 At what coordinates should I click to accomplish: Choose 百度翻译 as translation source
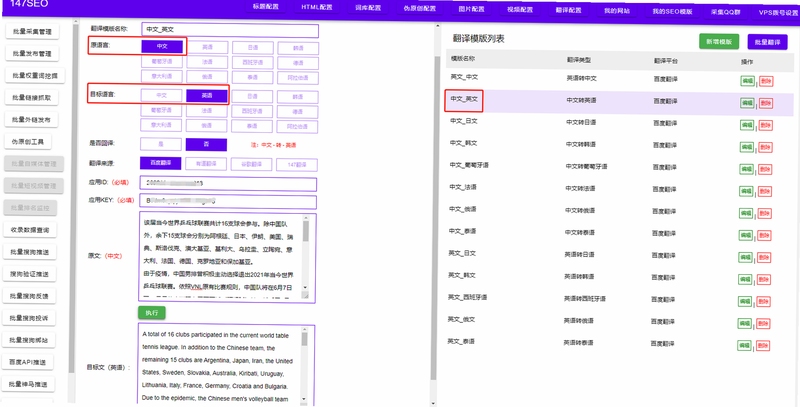pos(160,163)
